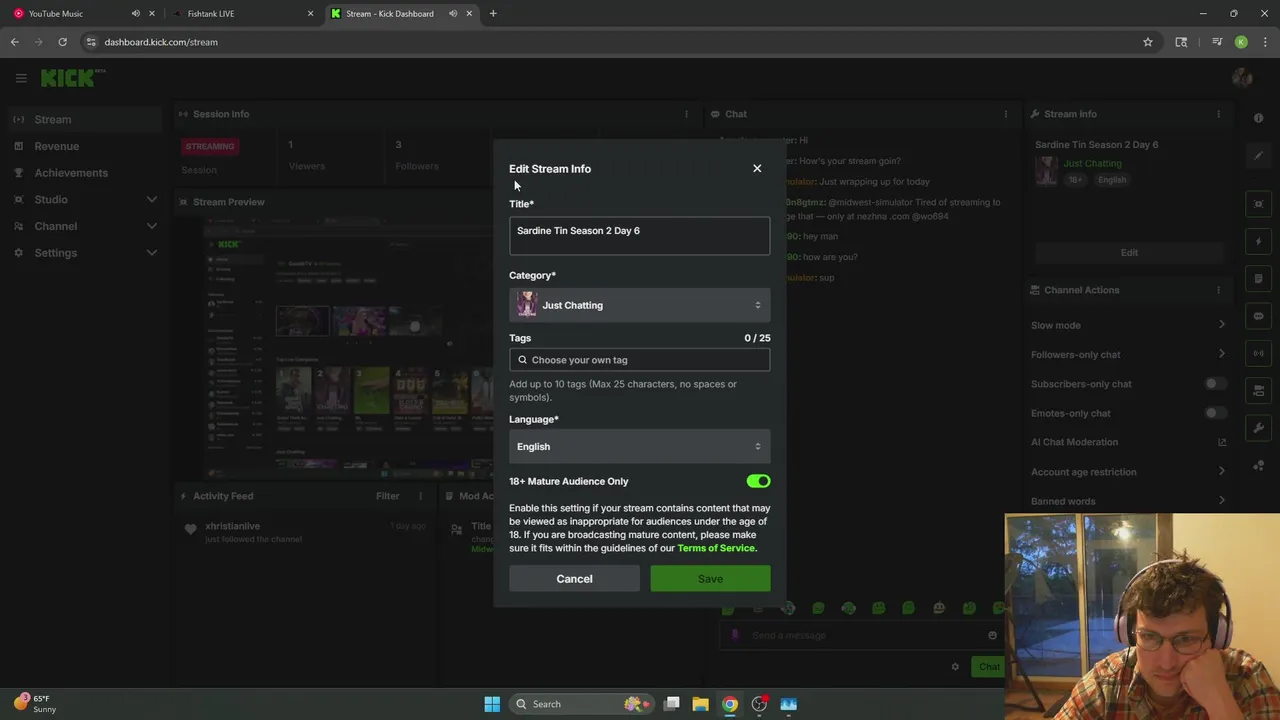Click the document icon in right toolbar
Image resolution: width=1280 pixels, height=720 pixels.
coord(1259,279)
